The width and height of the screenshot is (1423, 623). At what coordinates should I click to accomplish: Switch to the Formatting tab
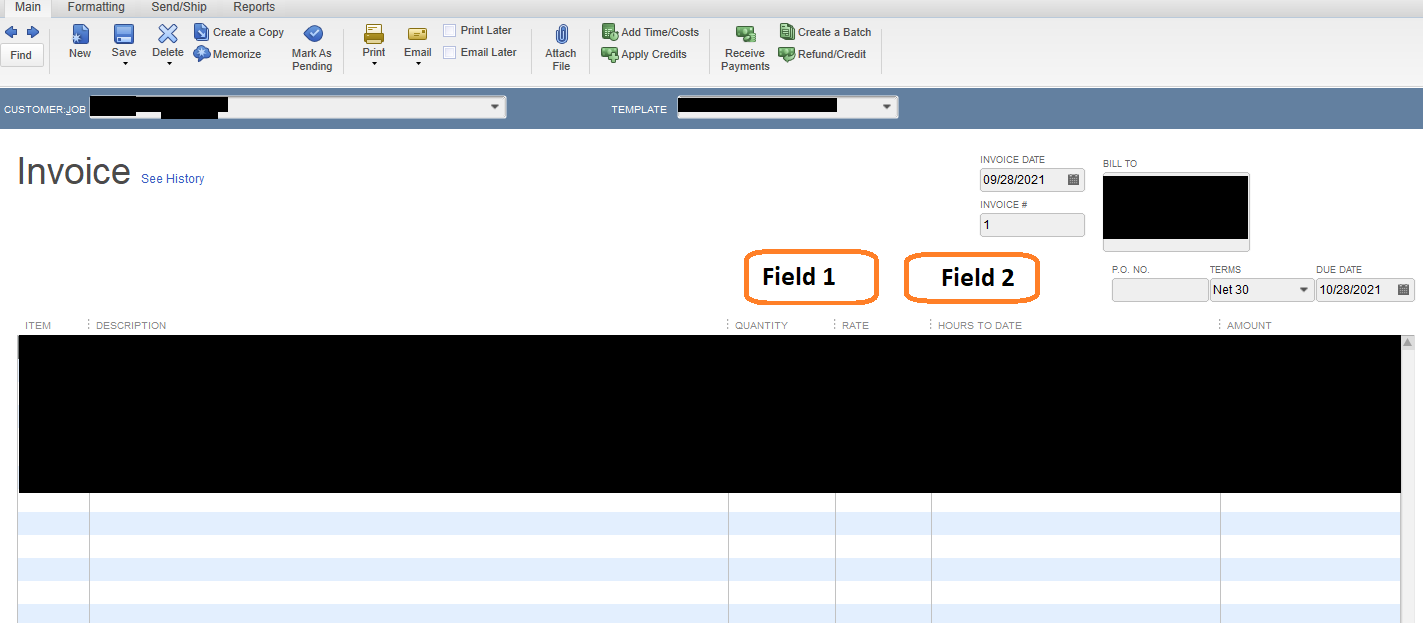(95, 7)
